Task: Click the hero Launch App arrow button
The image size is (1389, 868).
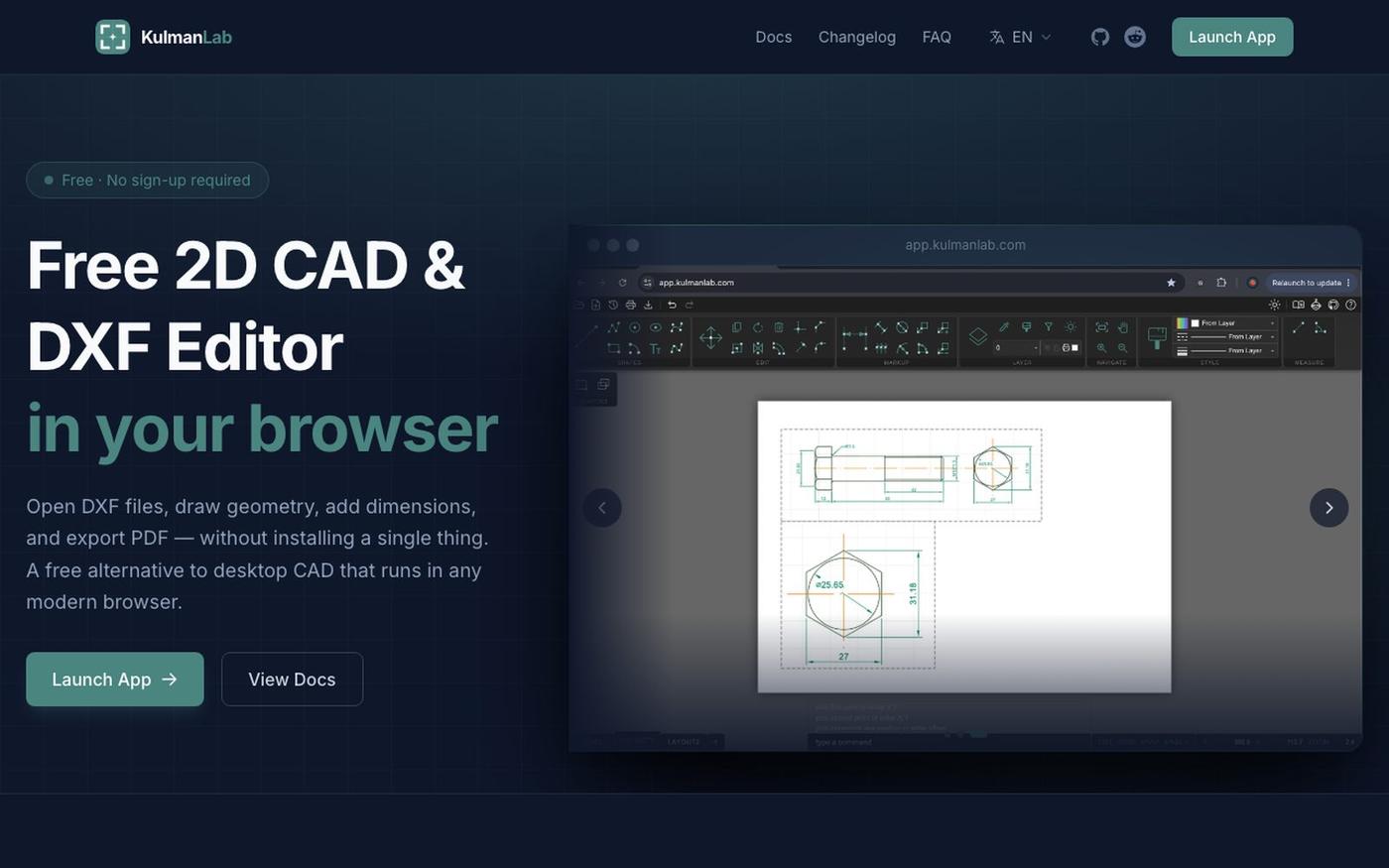Action: click(x=115, y=680)
